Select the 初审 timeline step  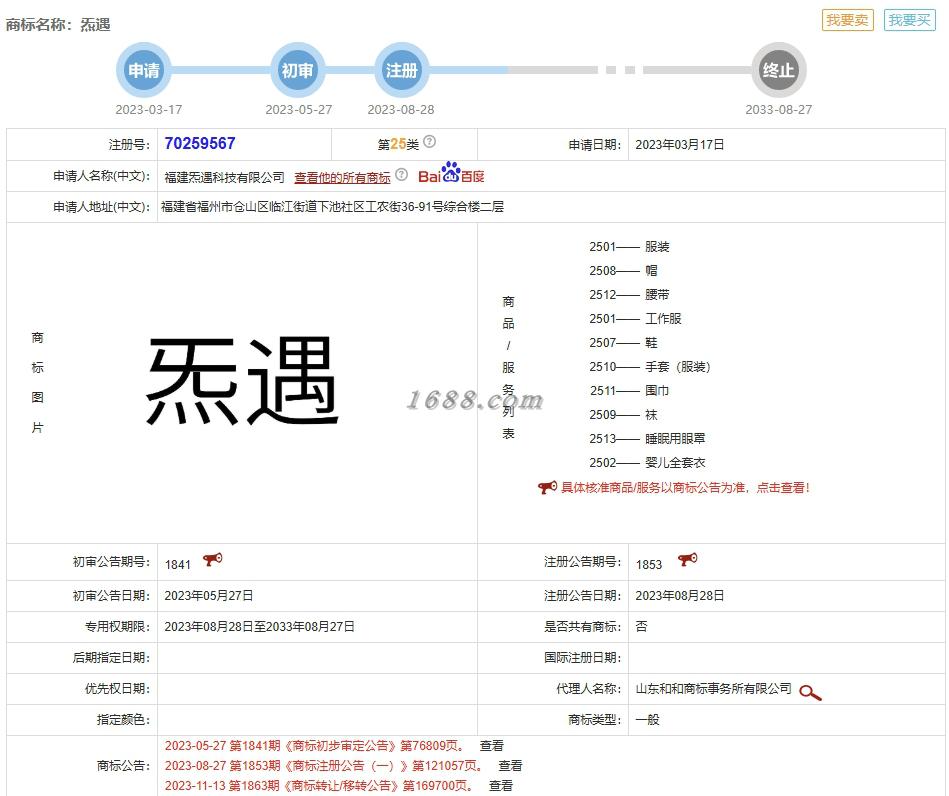(x=297, y=70)
